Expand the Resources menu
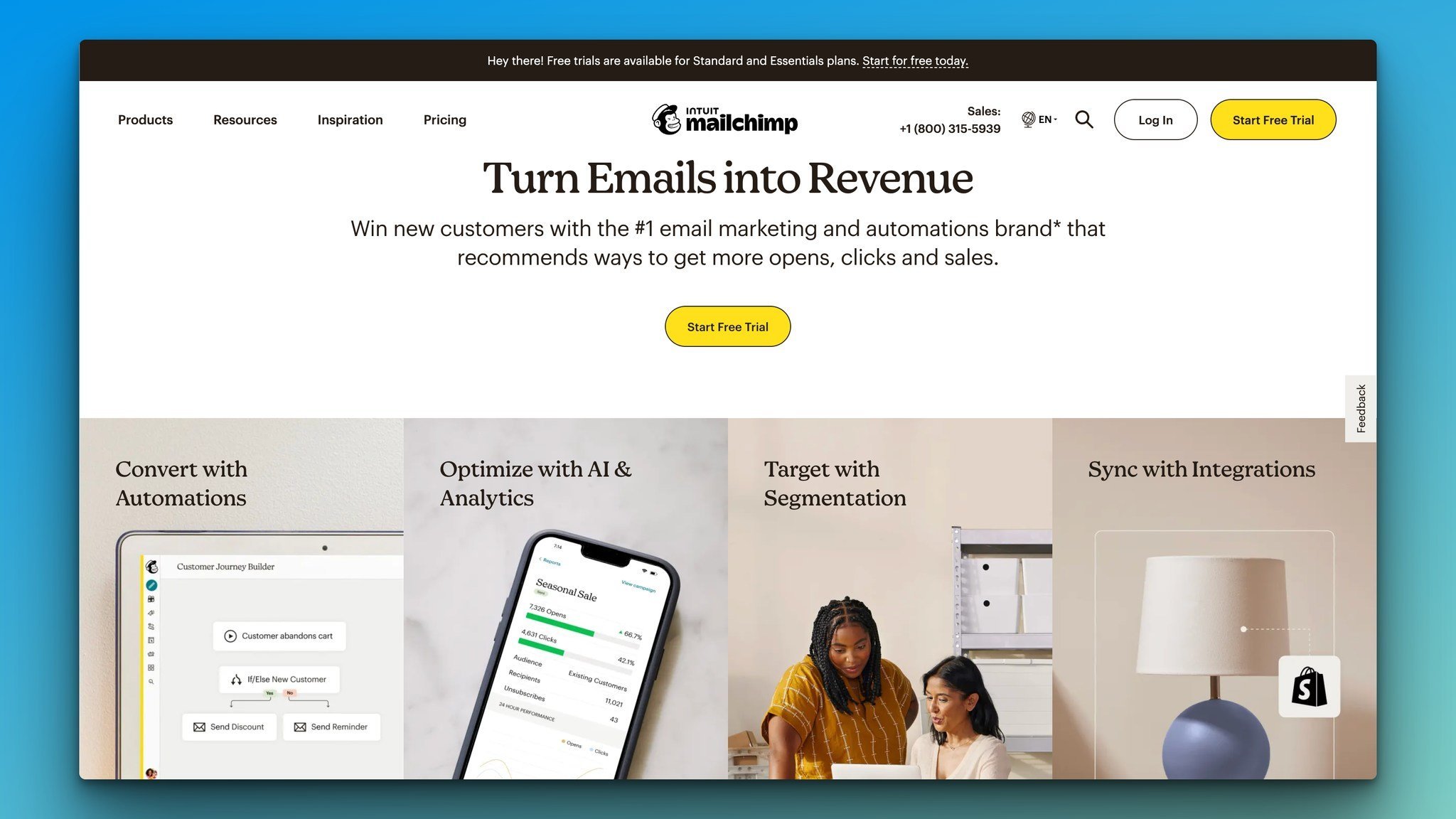Screen dimensions: 1456x819 pos(245,119)
